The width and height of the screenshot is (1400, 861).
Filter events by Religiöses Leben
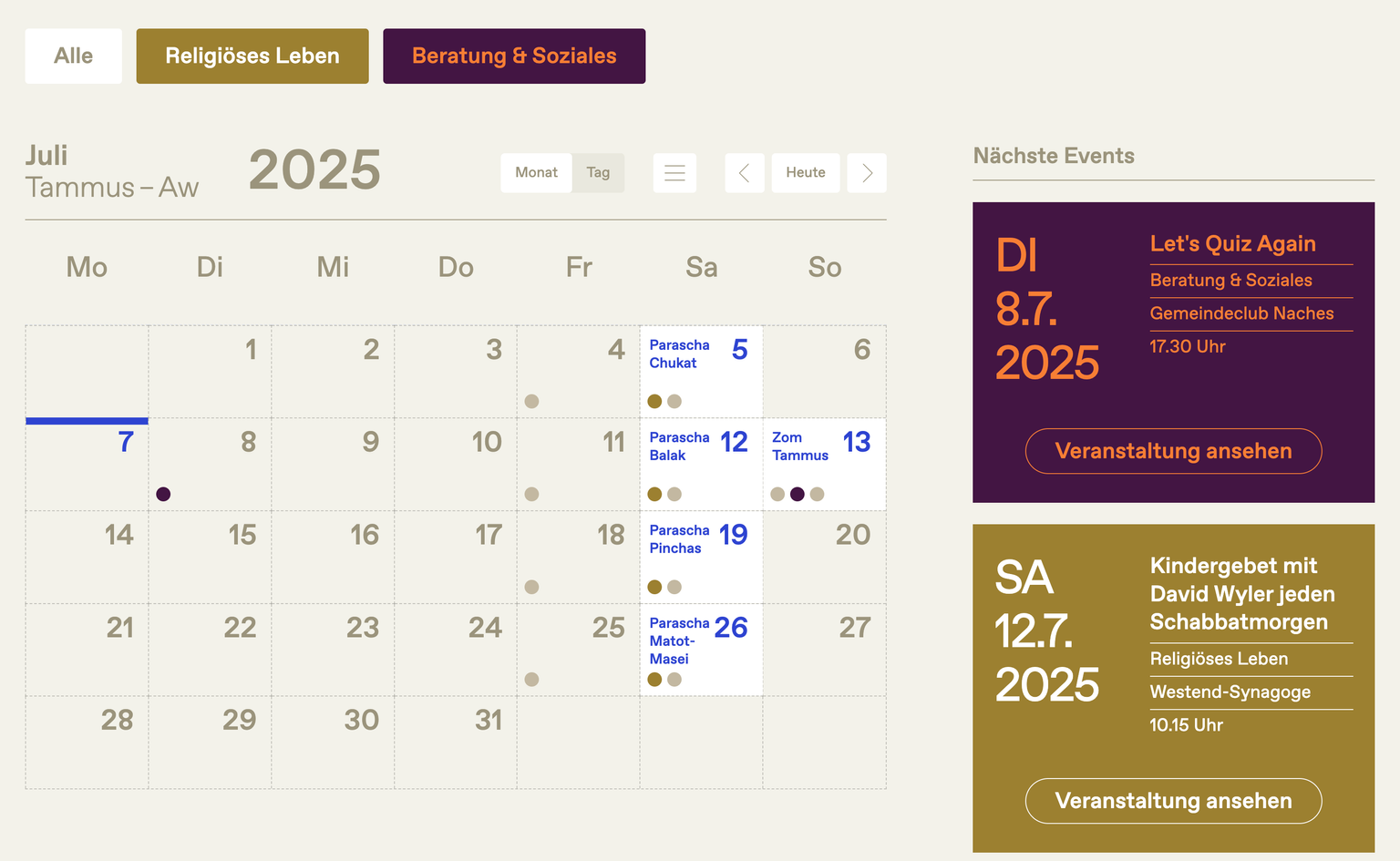tap(252, 56)
